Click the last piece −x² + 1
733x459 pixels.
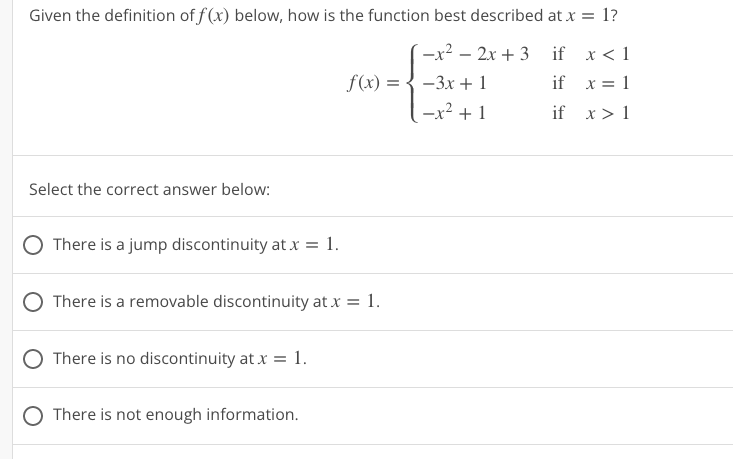click(x=454, y=113)
